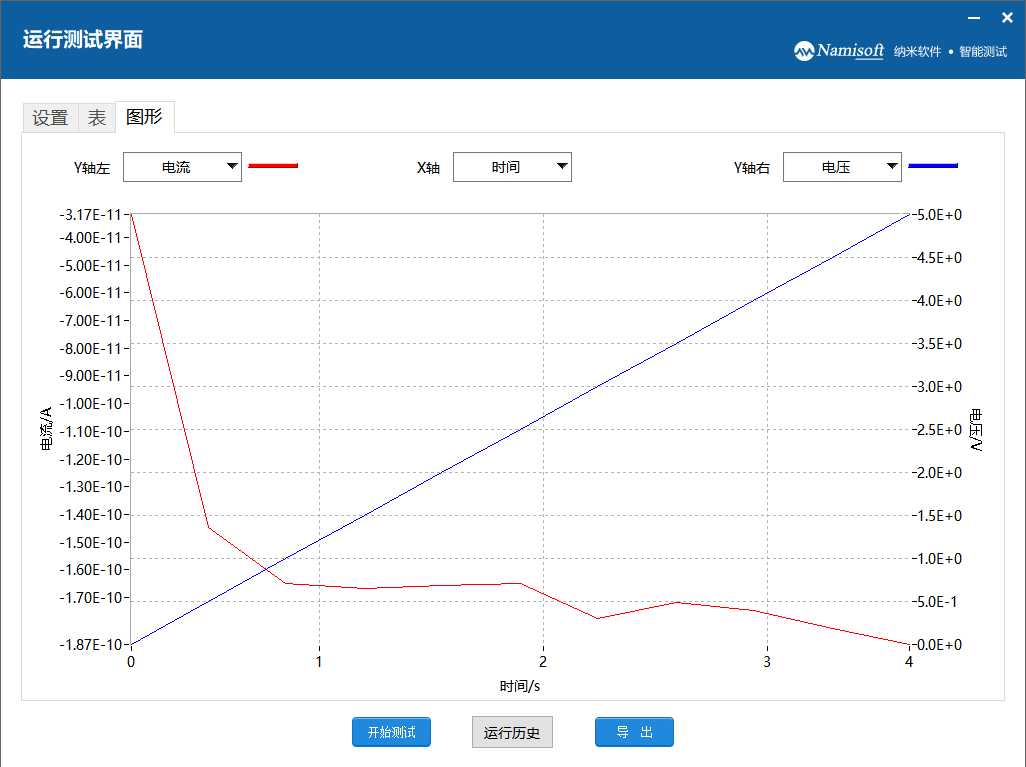Click the red line color swatch
The image size is (1026, 767).
point(273,166)
